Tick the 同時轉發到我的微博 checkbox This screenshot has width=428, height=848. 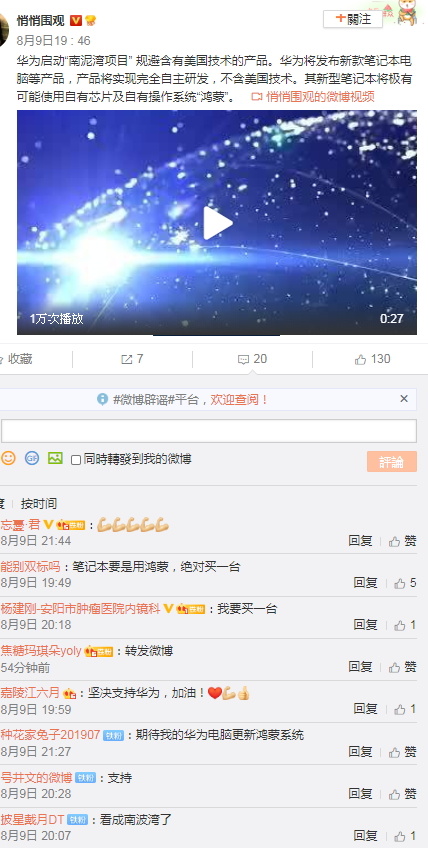(76, 460)
